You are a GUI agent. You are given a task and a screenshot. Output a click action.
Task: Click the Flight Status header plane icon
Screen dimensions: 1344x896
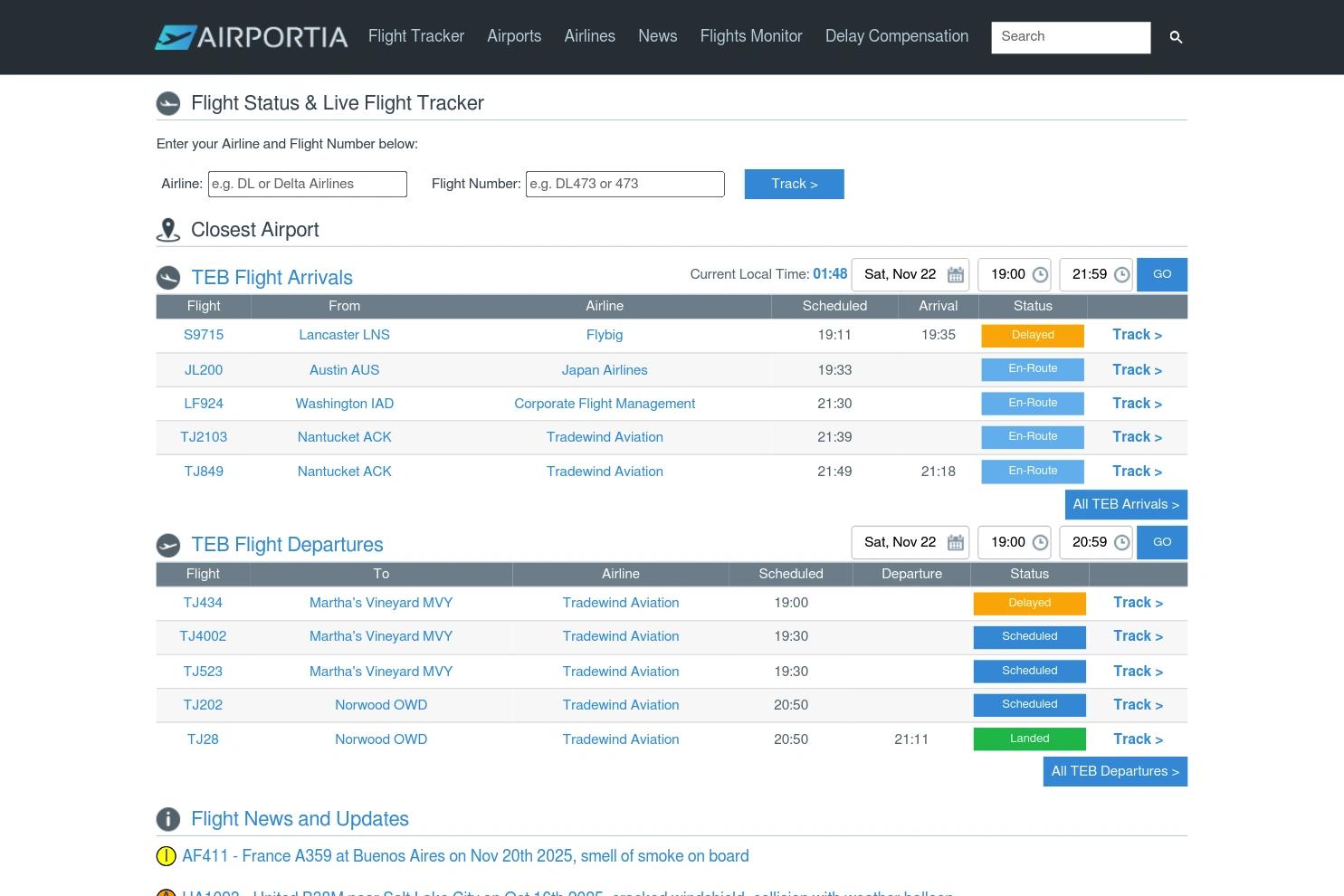point(168,104)
